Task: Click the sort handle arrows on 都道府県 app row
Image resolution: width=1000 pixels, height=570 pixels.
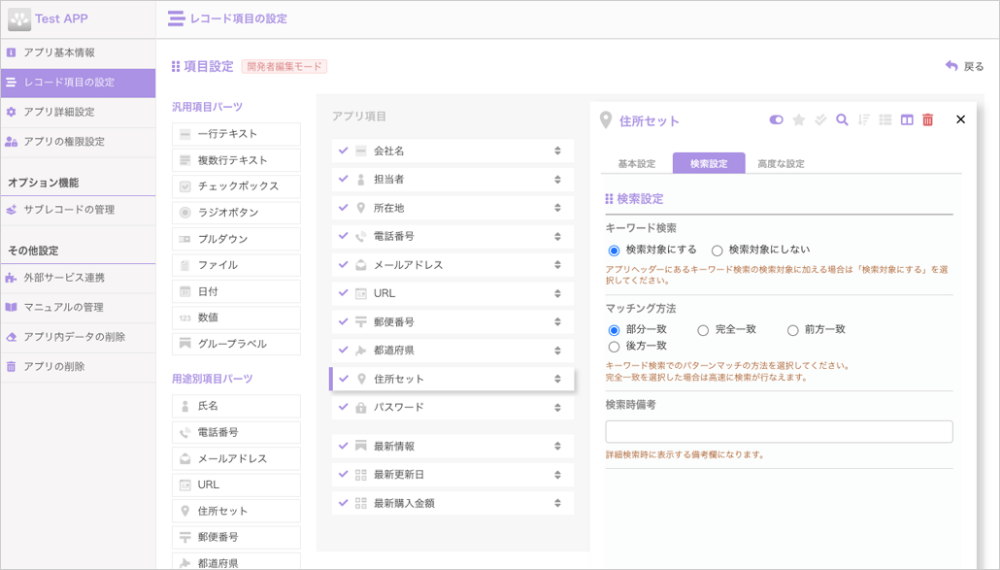Action: click(557, 351)
